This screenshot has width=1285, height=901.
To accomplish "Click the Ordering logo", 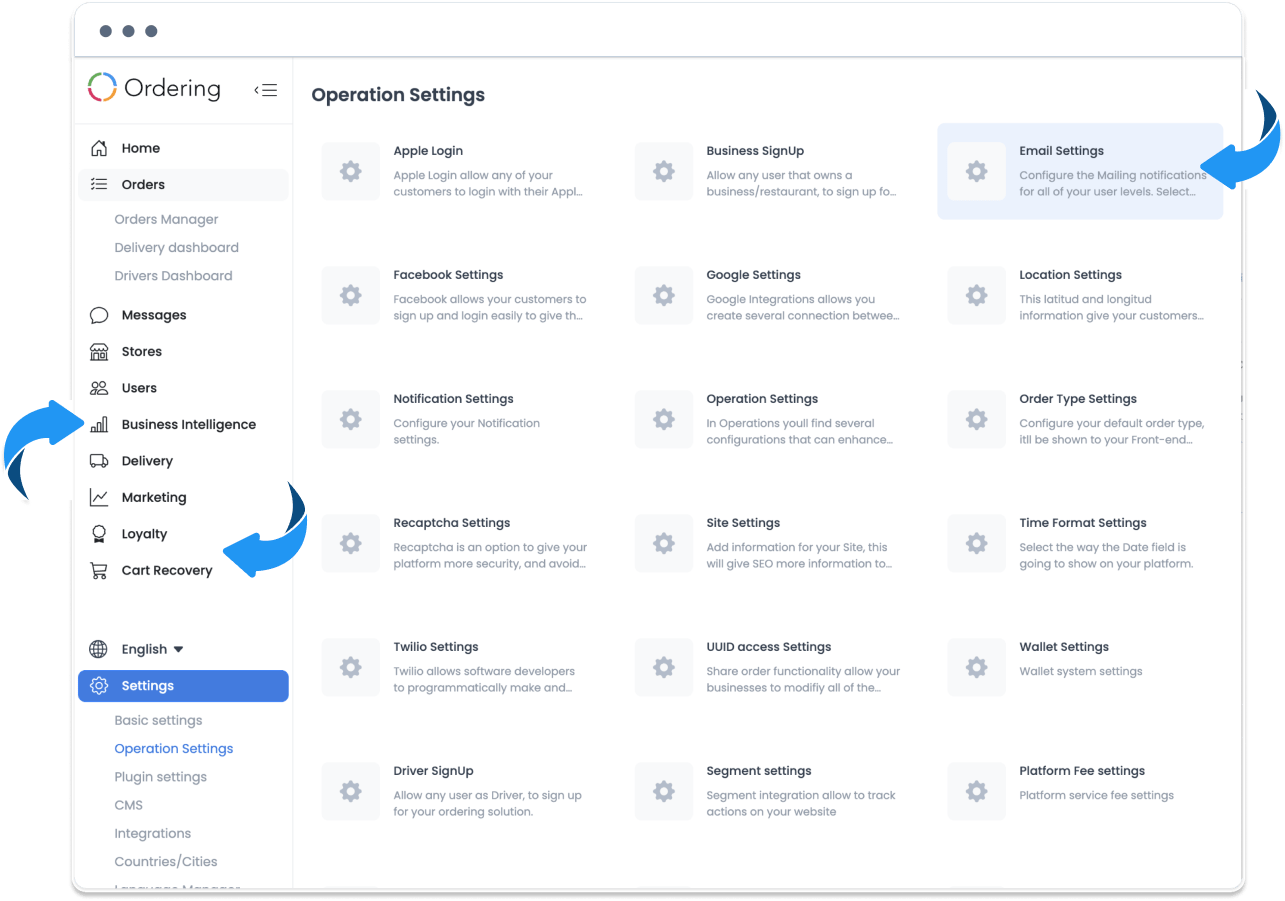I will [x=154, y=88].
